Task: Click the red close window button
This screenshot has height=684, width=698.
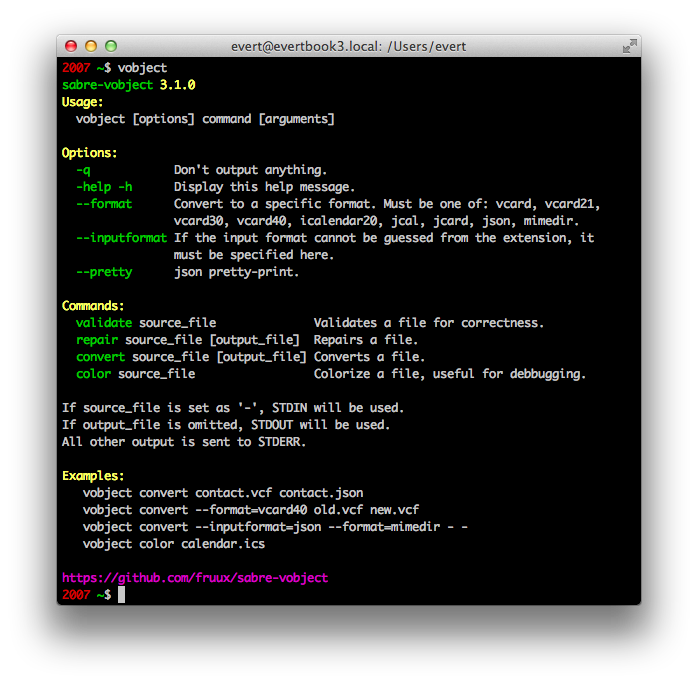Action: coord(71,46)
